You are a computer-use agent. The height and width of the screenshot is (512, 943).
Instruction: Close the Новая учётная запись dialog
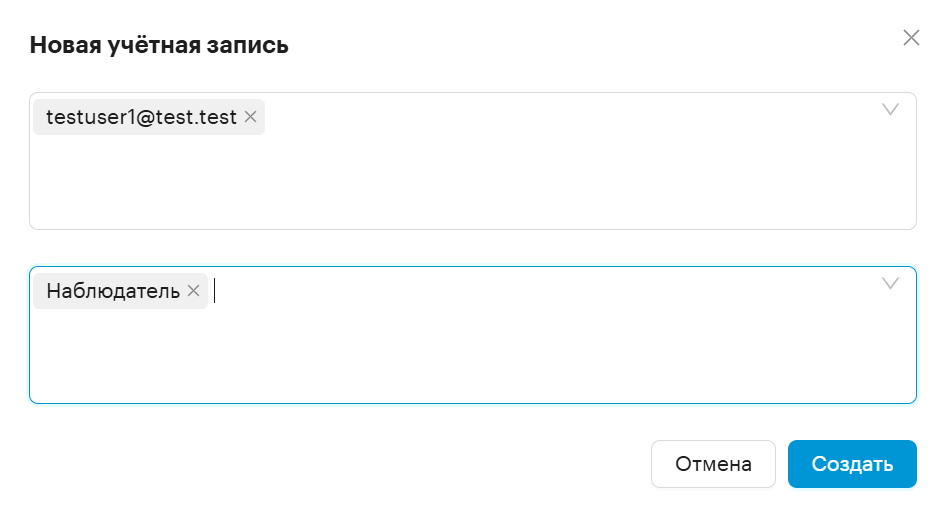click(911, 38)
